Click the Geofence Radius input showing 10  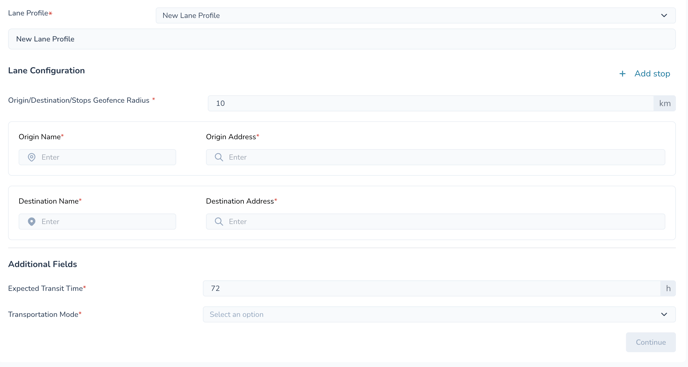tap(431, 103)
